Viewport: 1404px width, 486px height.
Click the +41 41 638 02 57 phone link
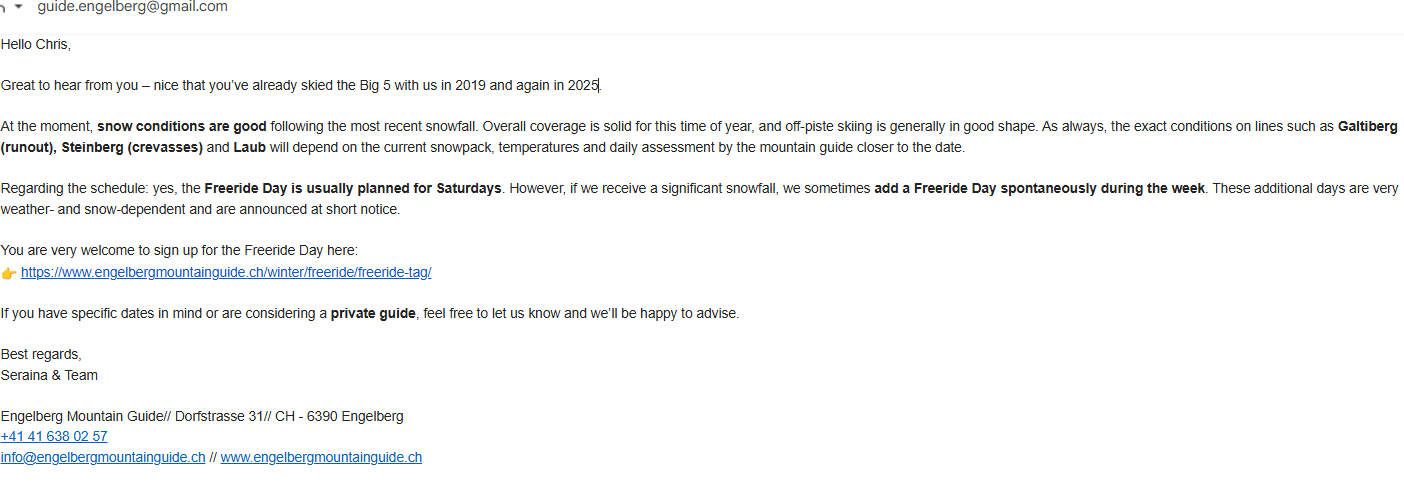54,436
